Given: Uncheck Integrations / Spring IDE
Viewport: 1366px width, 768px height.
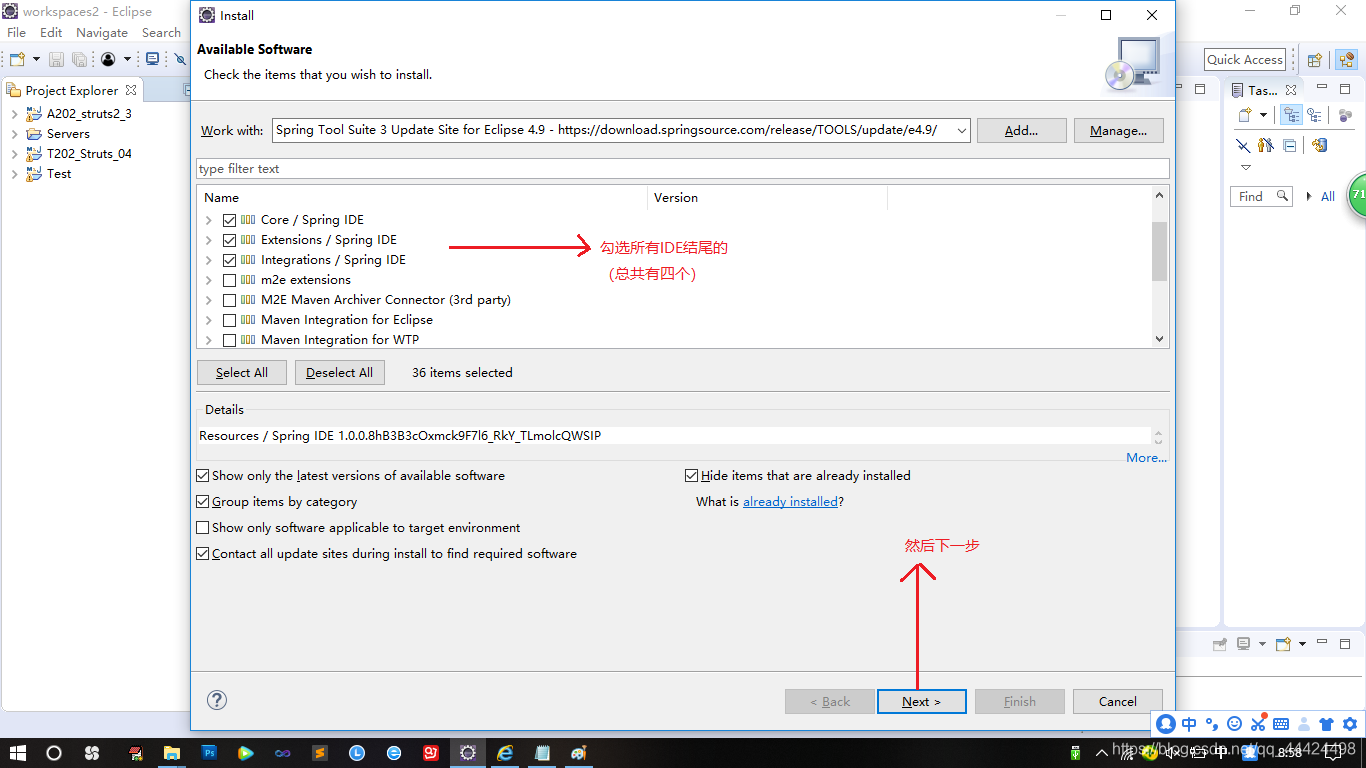Looking at the screenshot, I should click(x=230, y=260).
